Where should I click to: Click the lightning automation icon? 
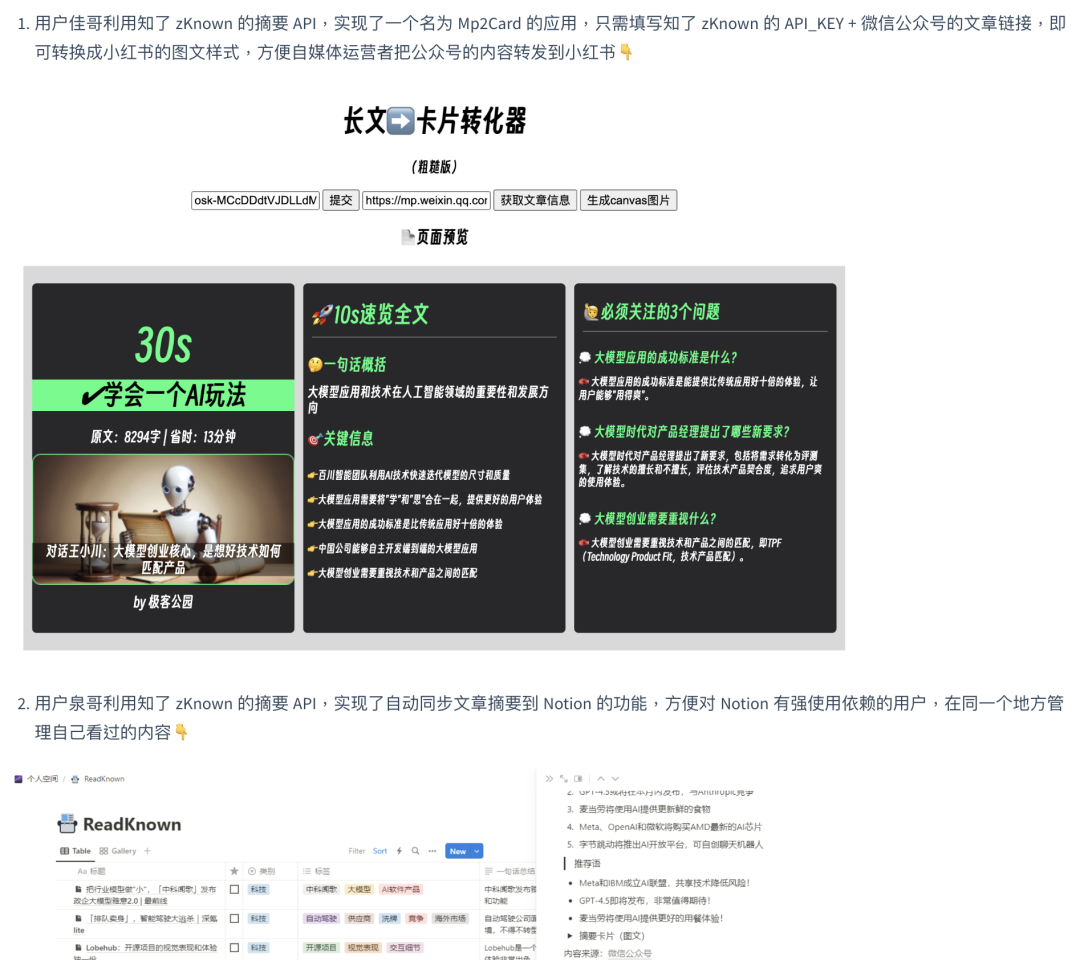click(x=399, y=851)
